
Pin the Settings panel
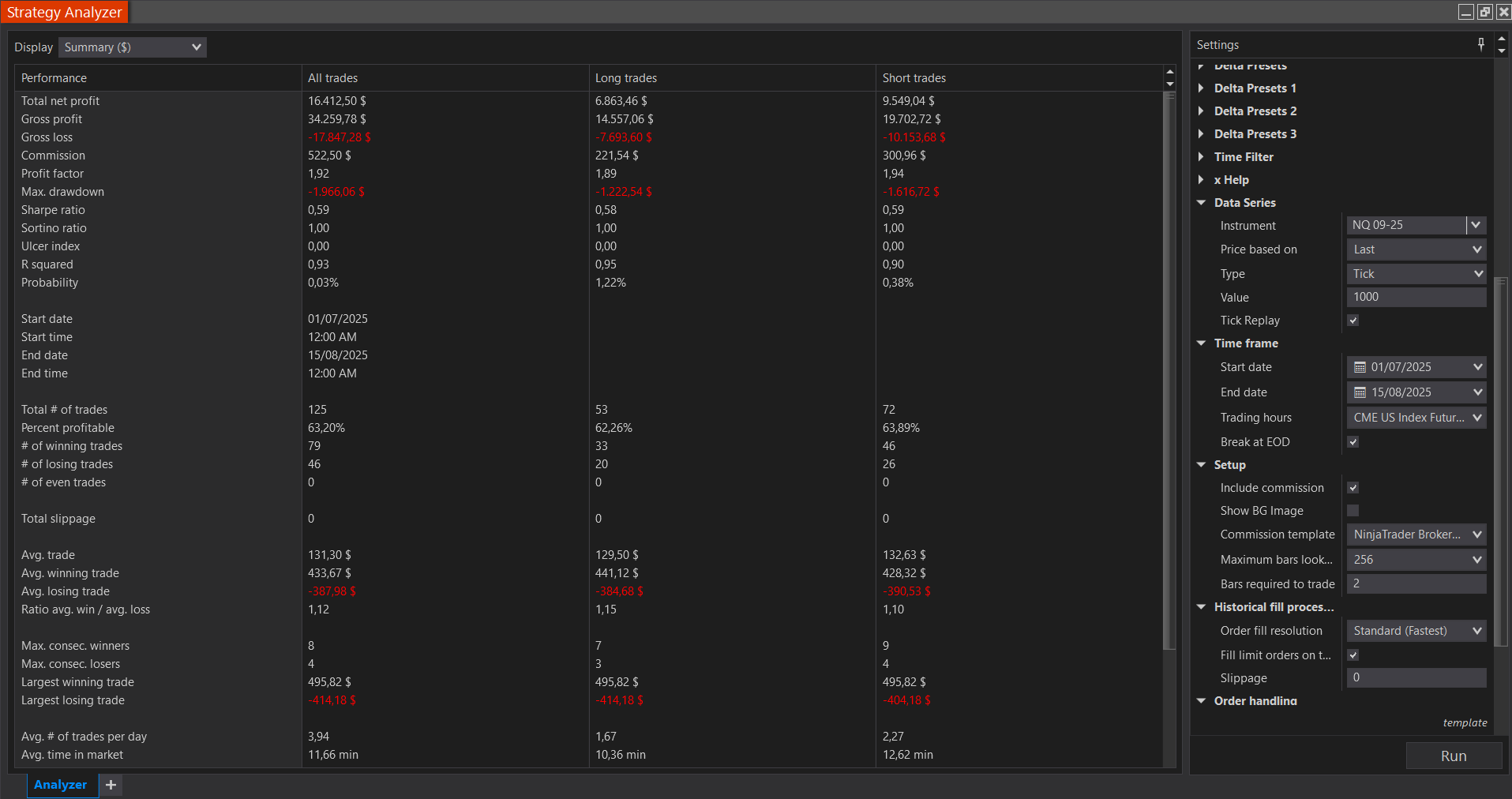[1481, 45]
